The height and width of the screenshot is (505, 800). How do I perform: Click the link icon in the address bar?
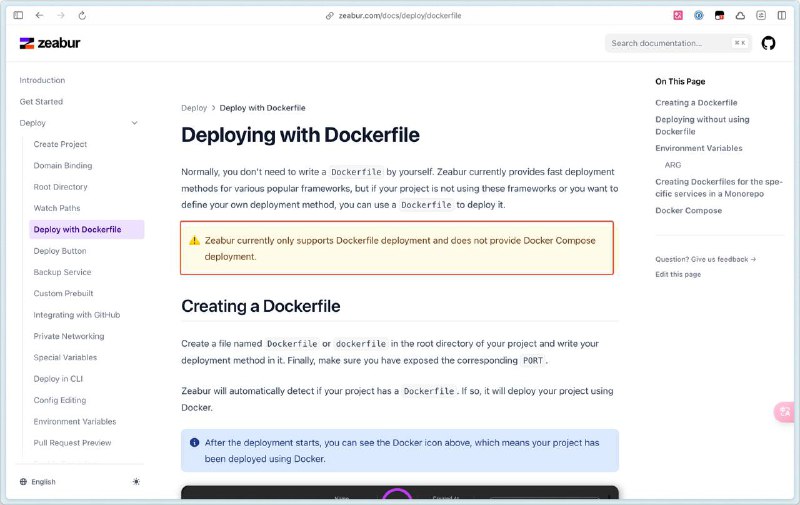tap(330, 16)
